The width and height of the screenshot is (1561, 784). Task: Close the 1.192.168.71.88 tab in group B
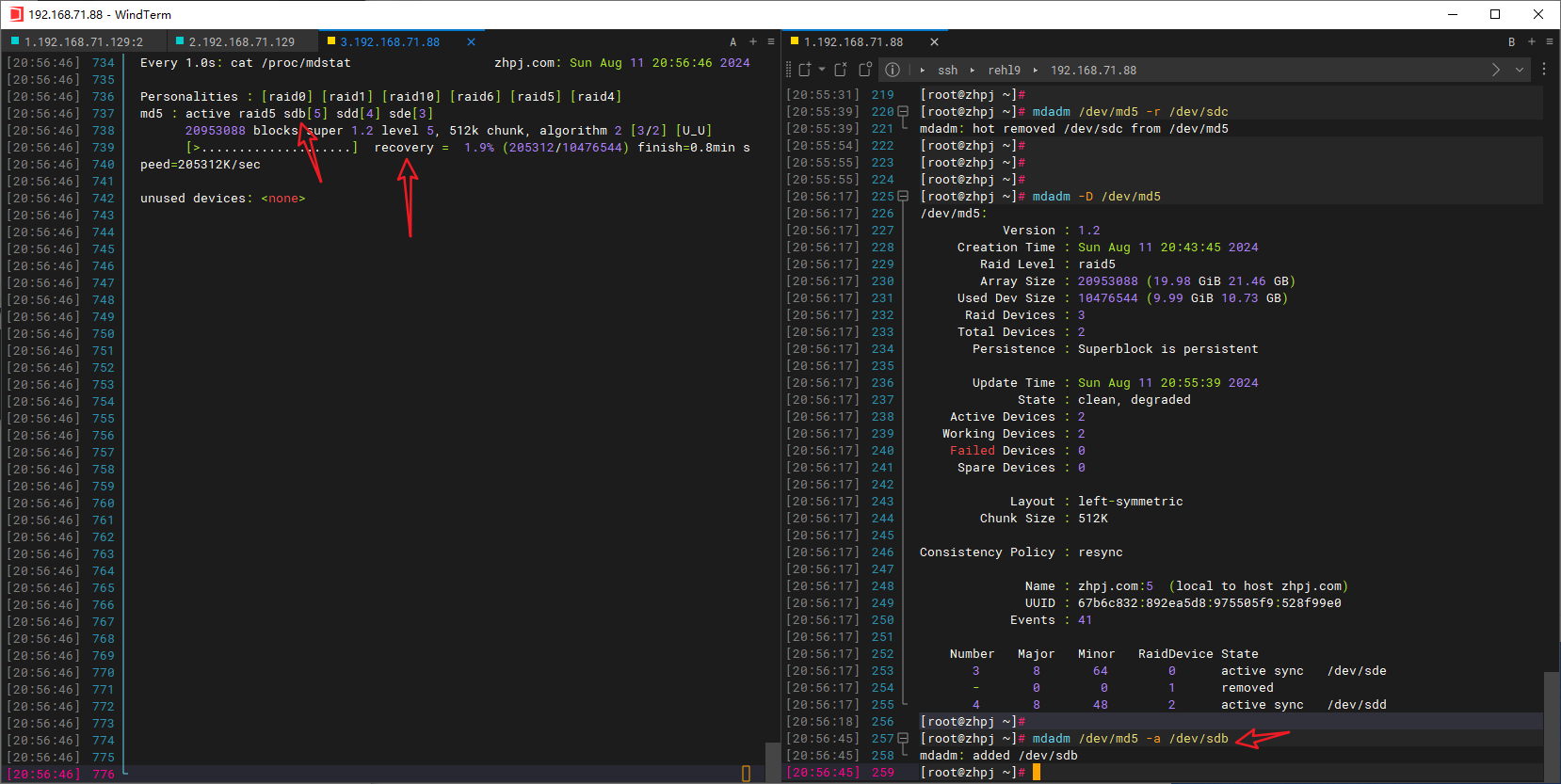tap(934, 42)
